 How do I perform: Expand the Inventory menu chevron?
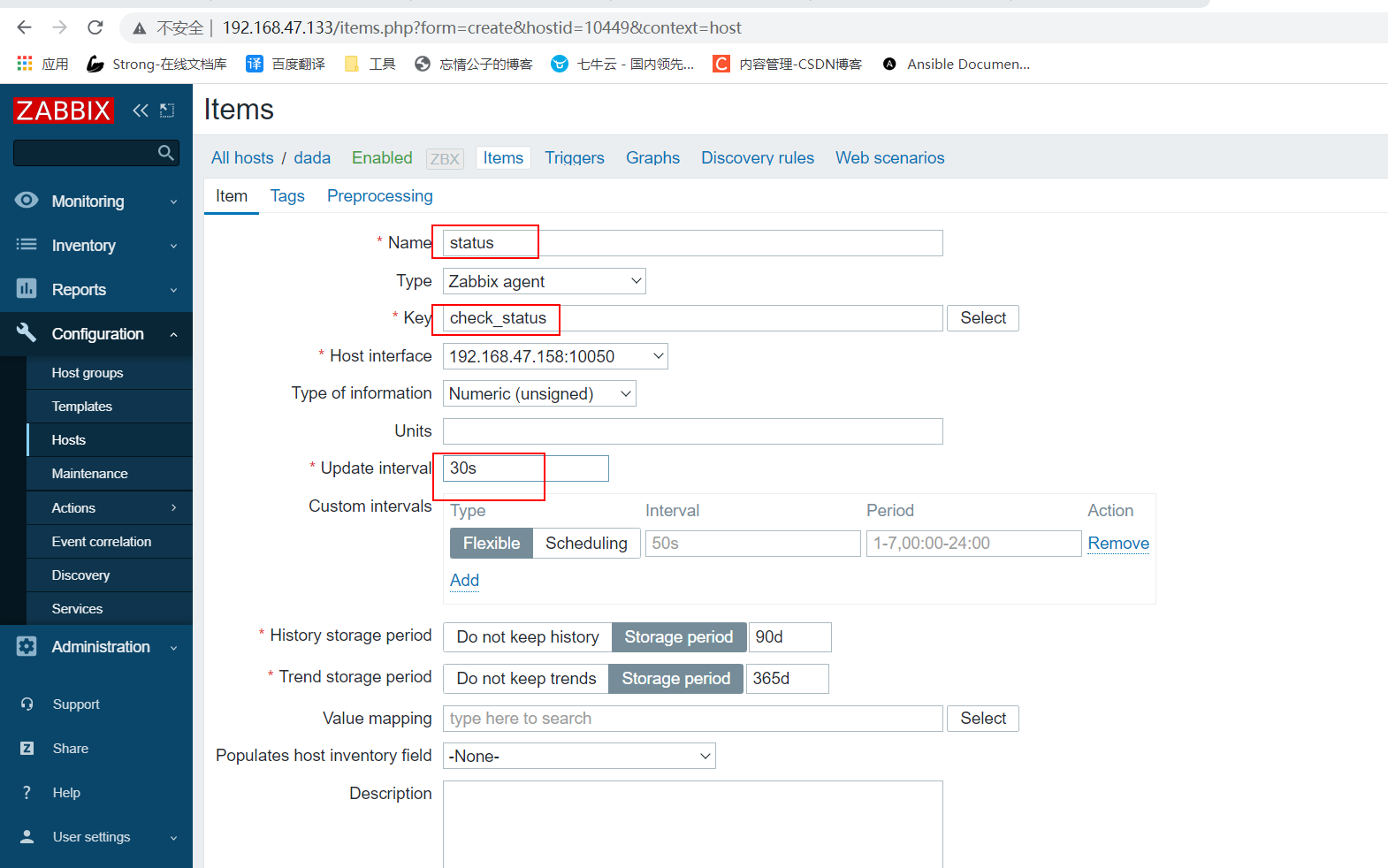click(x=173, y=246)
